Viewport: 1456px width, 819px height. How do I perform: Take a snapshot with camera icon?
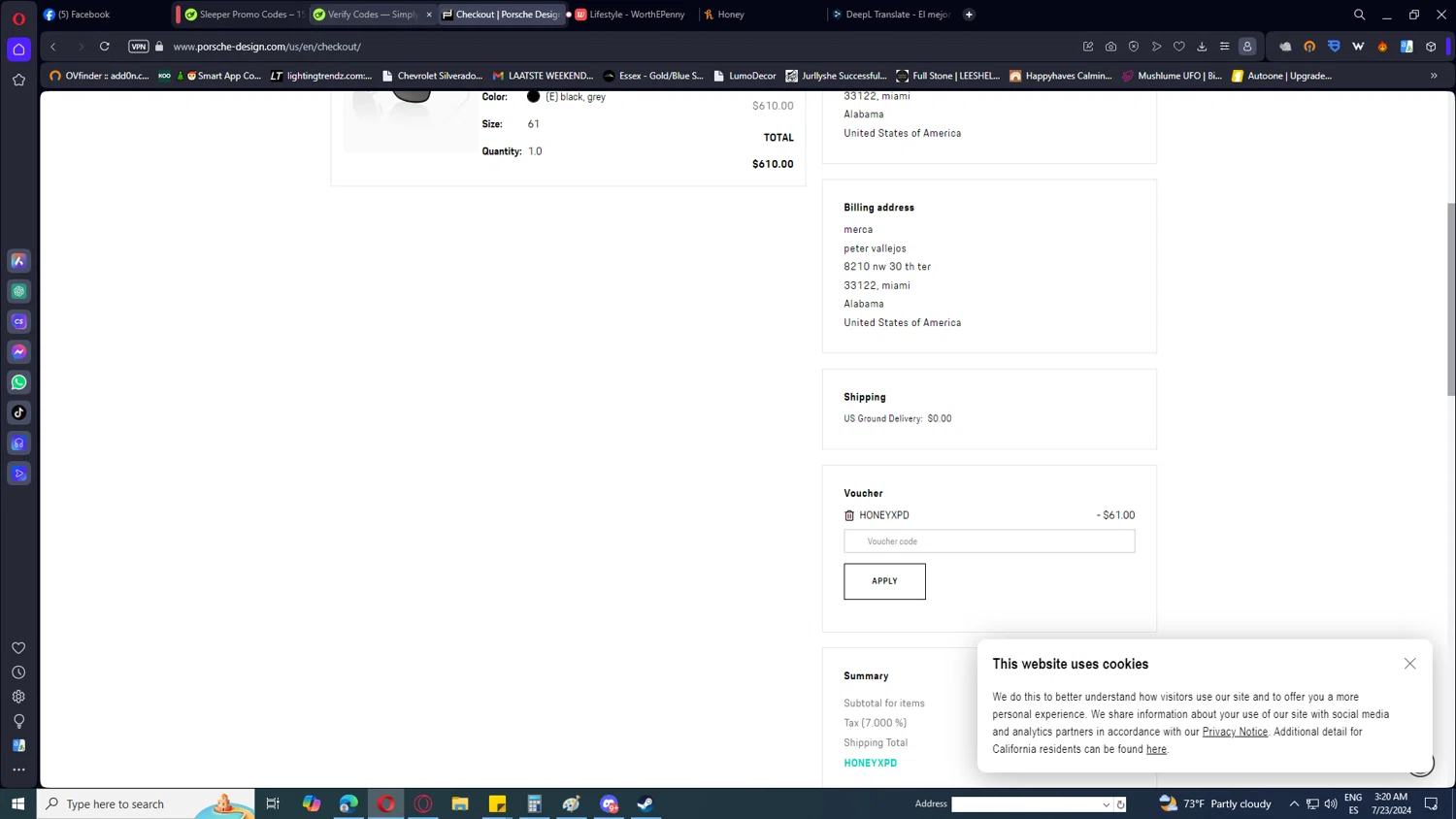[x=1110, y=47]
